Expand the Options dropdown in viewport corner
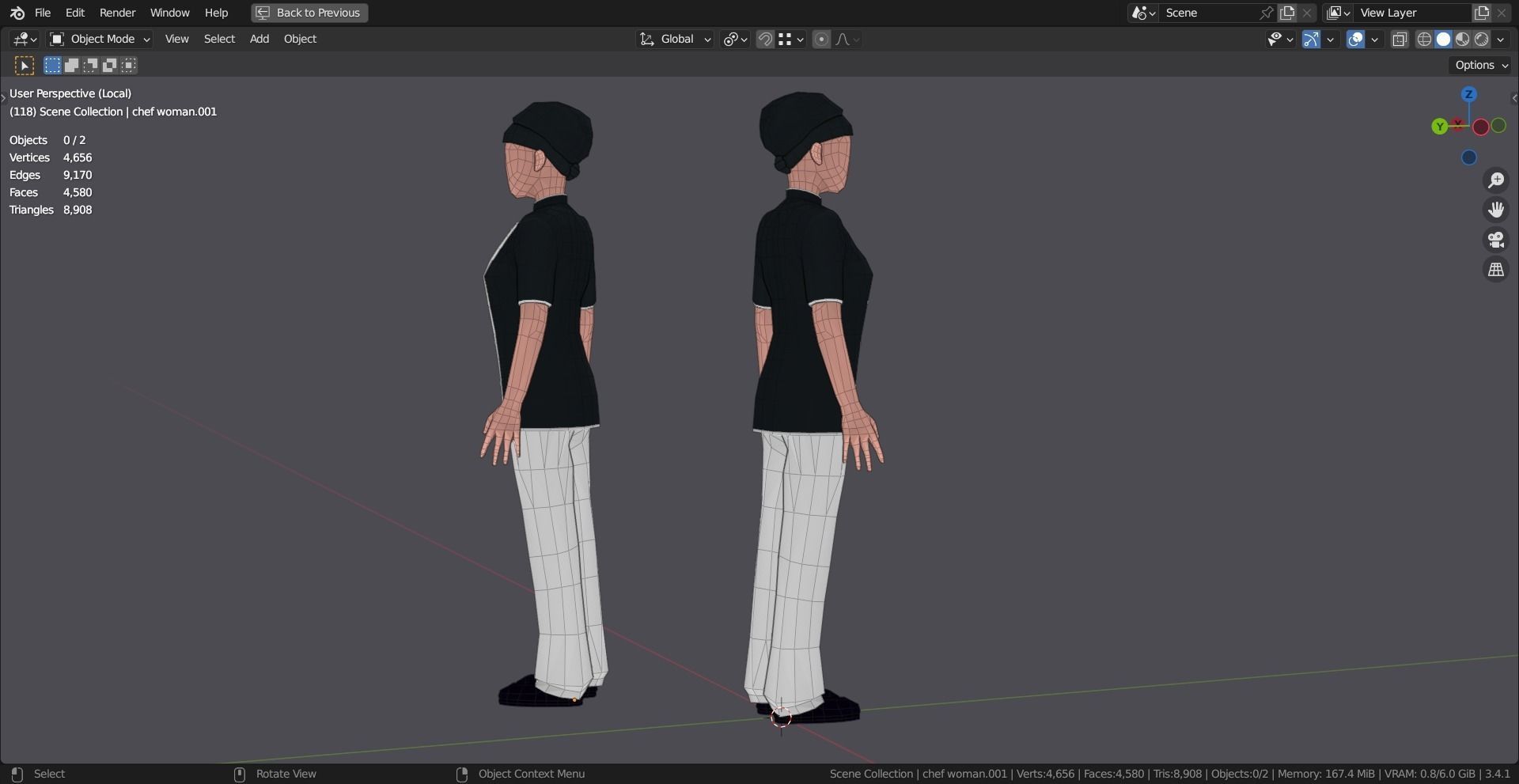Image resolution: width=1519 pixels, height=784 pixels. (1479, 65)
